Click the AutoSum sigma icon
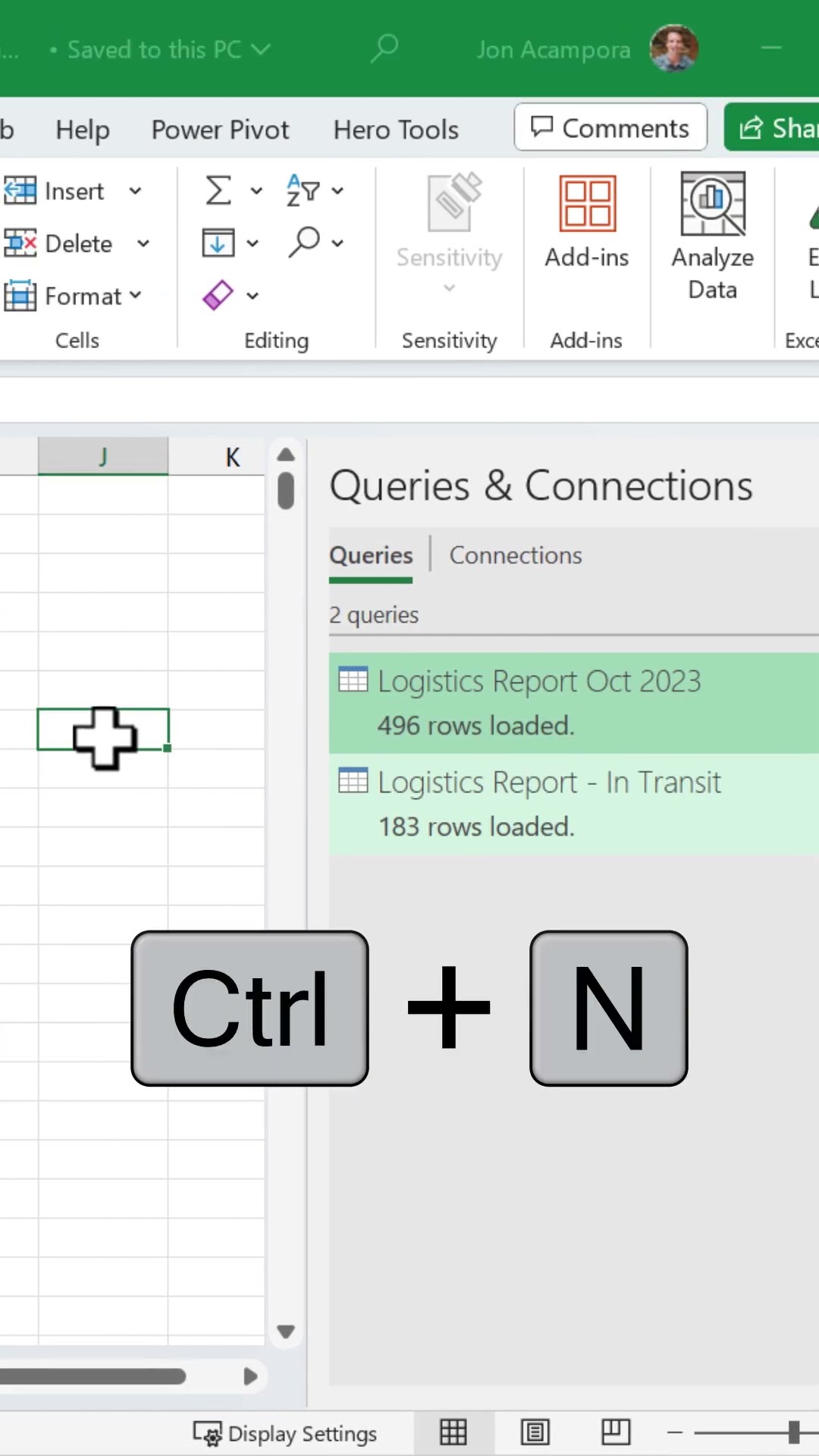Screen dimensions: 819x1456 click(x=218, y=190)
